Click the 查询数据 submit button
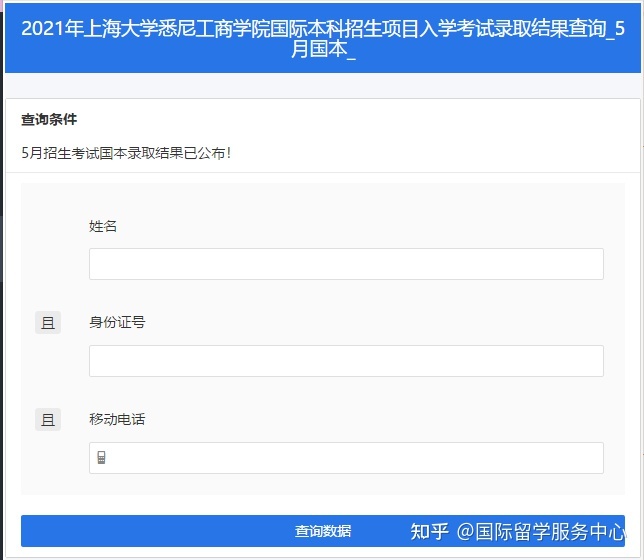 (323, 531)
